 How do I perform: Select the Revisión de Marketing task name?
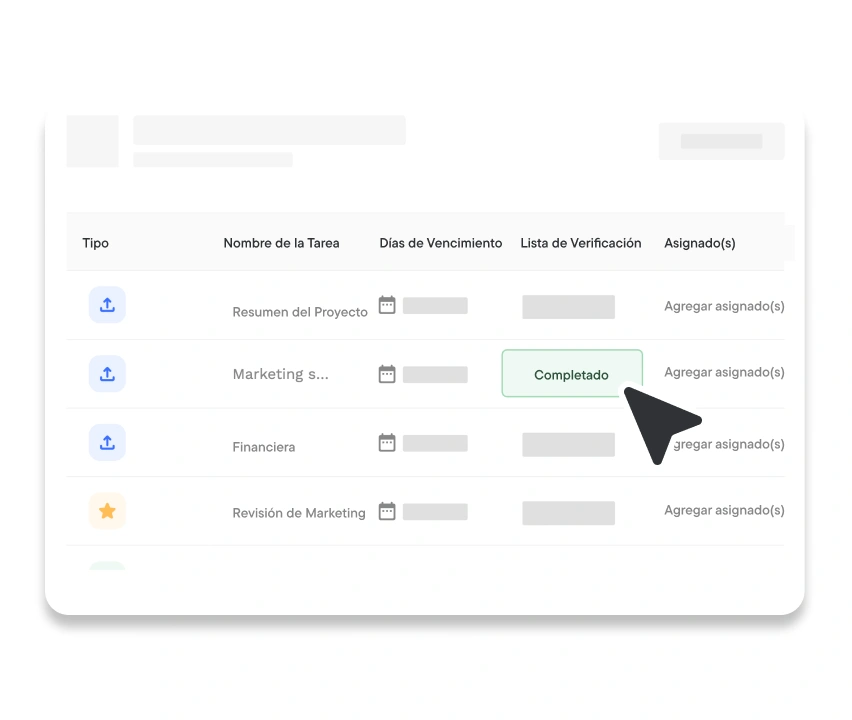[299, 513]
